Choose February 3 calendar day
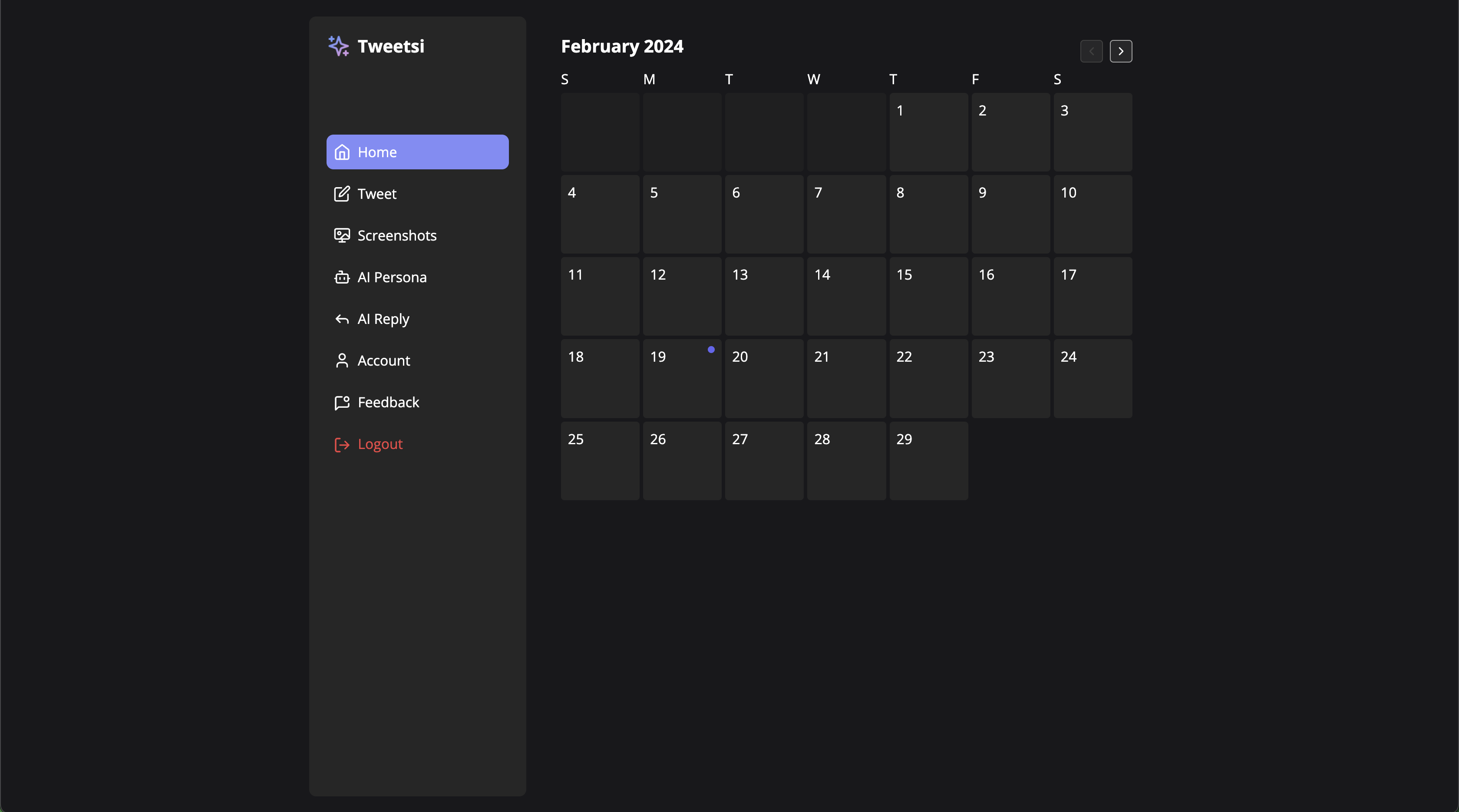The width and height of the screenshot is (1459, 812). (x=1092, y=132)
